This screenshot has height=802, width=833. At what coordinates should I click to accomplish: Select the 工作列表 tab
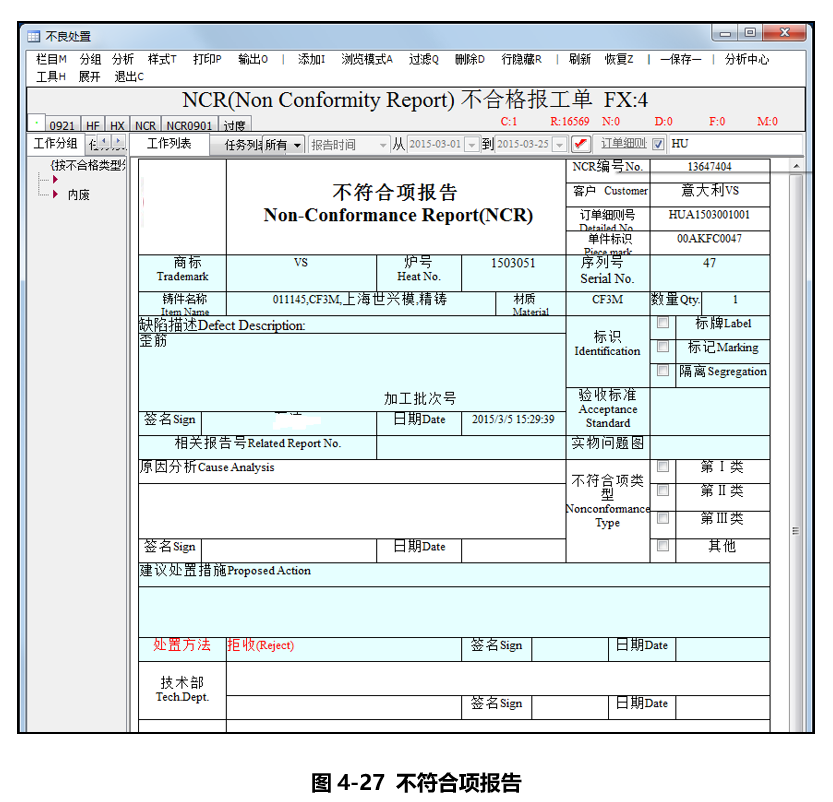pyautogui.click(x=169, y=143)
